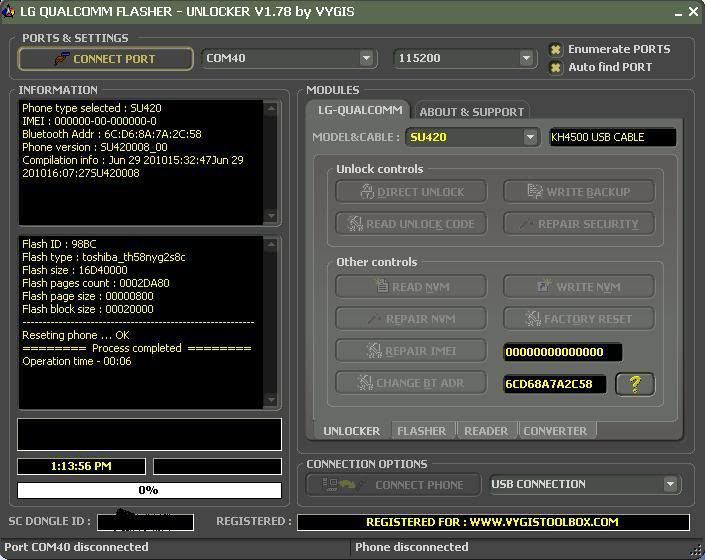
Task: Click the FACTORY RESET button
Action: [x=579, y=319]
